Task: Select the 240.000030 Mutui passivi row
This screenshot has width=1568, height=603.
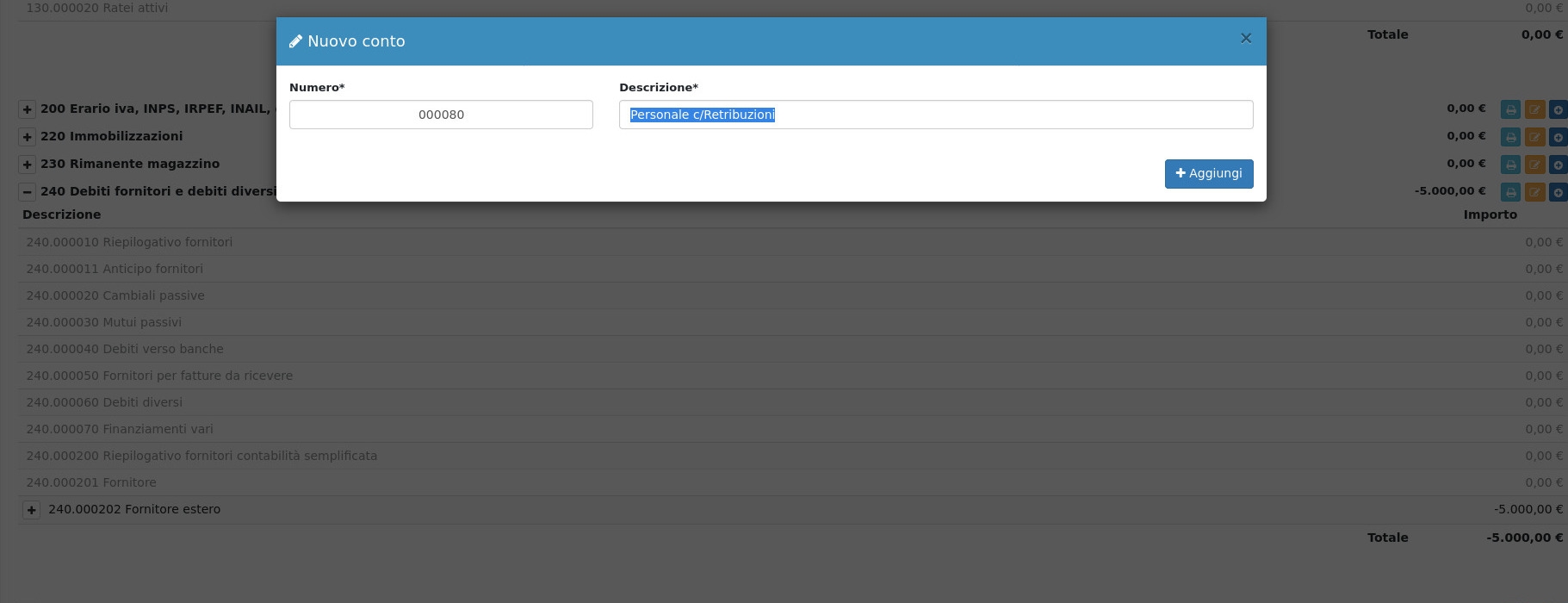Action: point(104,322)
